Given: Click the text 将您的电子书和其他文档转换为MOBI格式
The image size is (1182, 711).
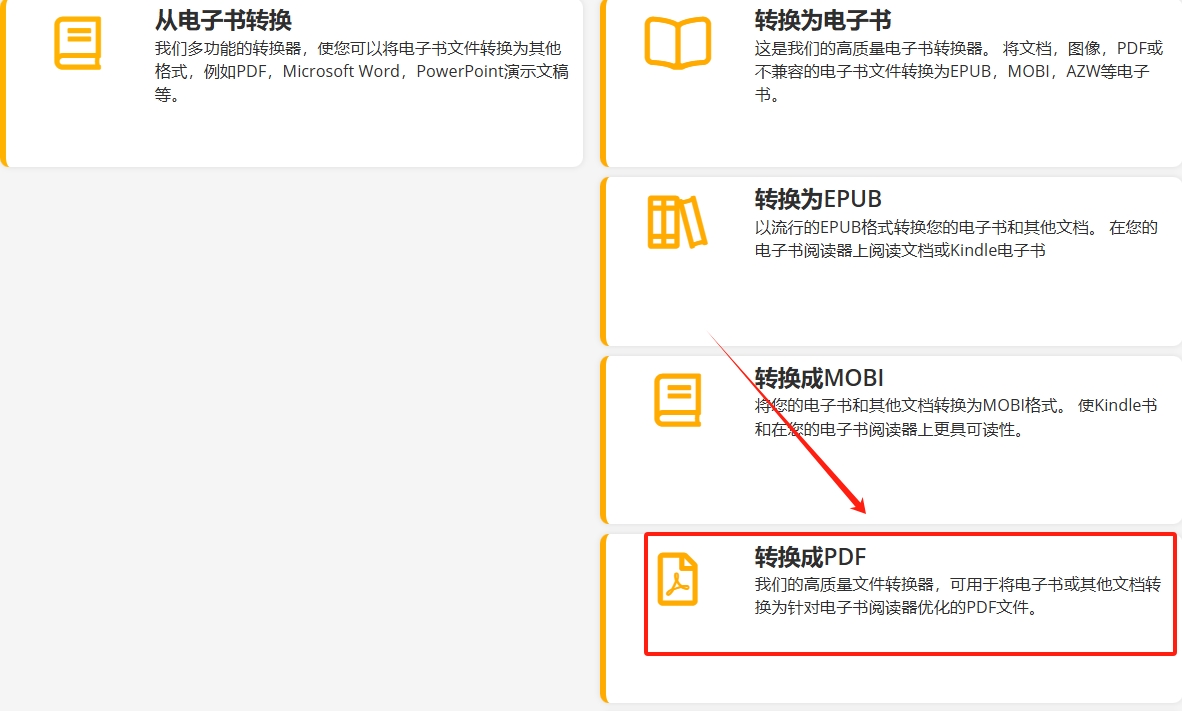Looking at the screenshot, I should pos(911,406).
